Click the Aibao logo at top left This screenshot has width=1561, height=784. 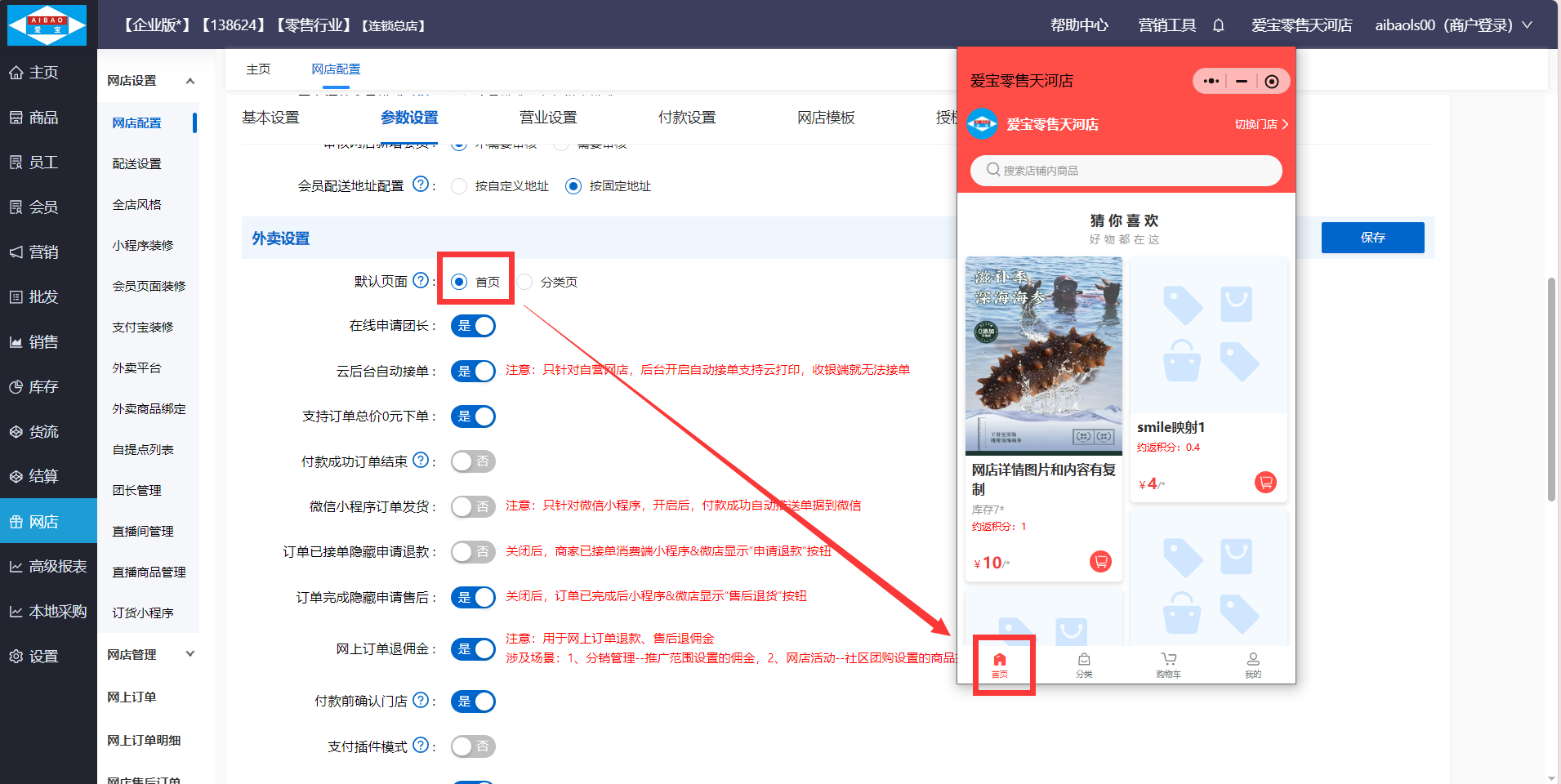pos(47,24)
